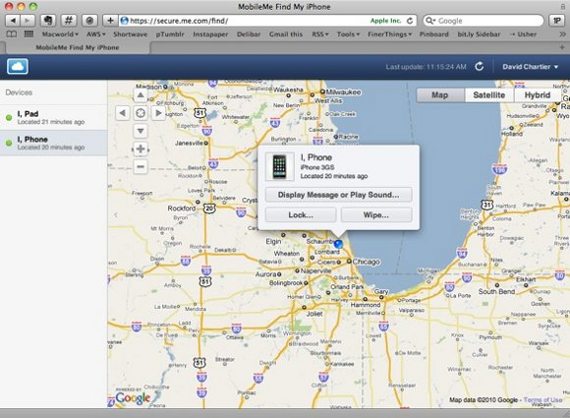Open the Pinboard bookmark
570x418 pixels.
tap(434, 34)
